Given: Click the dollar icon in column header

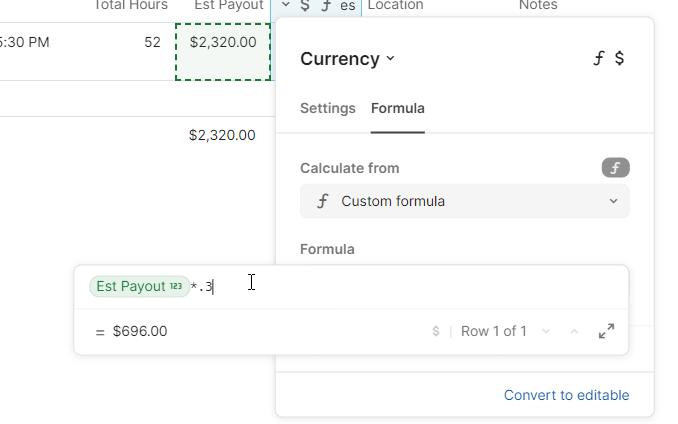Looking at the screenshot, I should pos(305,5).
